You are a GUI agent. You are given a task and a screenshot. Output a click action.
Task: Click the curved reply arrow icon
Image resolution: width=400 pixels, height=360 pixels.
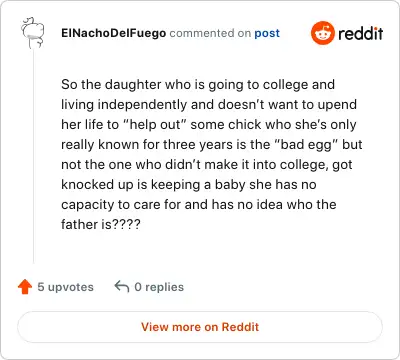pyautogui.click(x=122, y=287)
